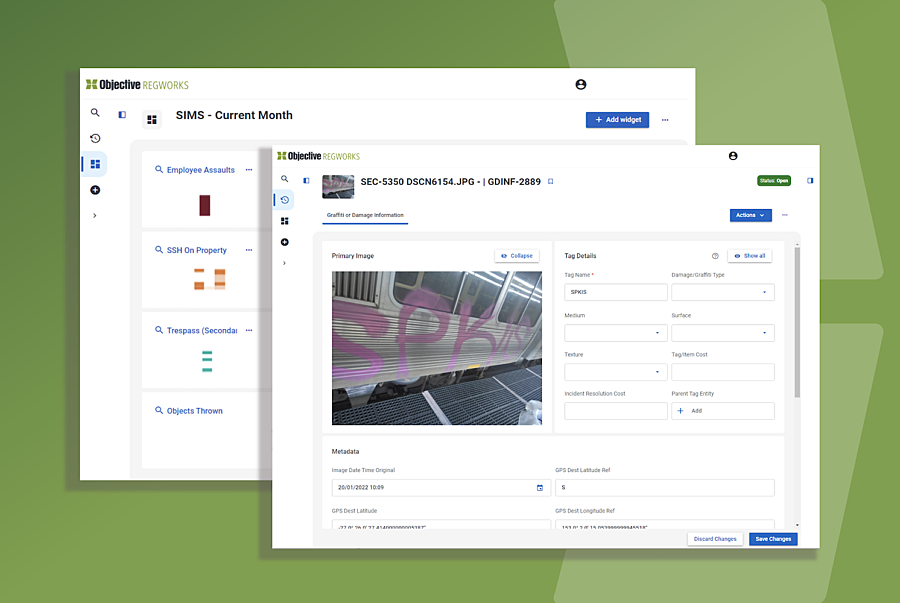Show all Tag Details fields

[750, 256]
